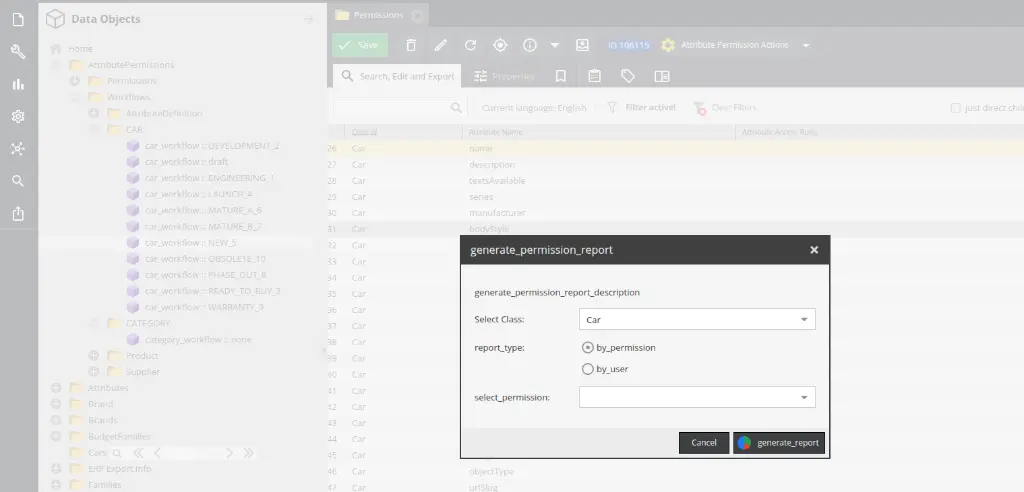The image size is (1024, 492).
Task: Click the search magnifier in grid filter field
Action: coord(456,108)
